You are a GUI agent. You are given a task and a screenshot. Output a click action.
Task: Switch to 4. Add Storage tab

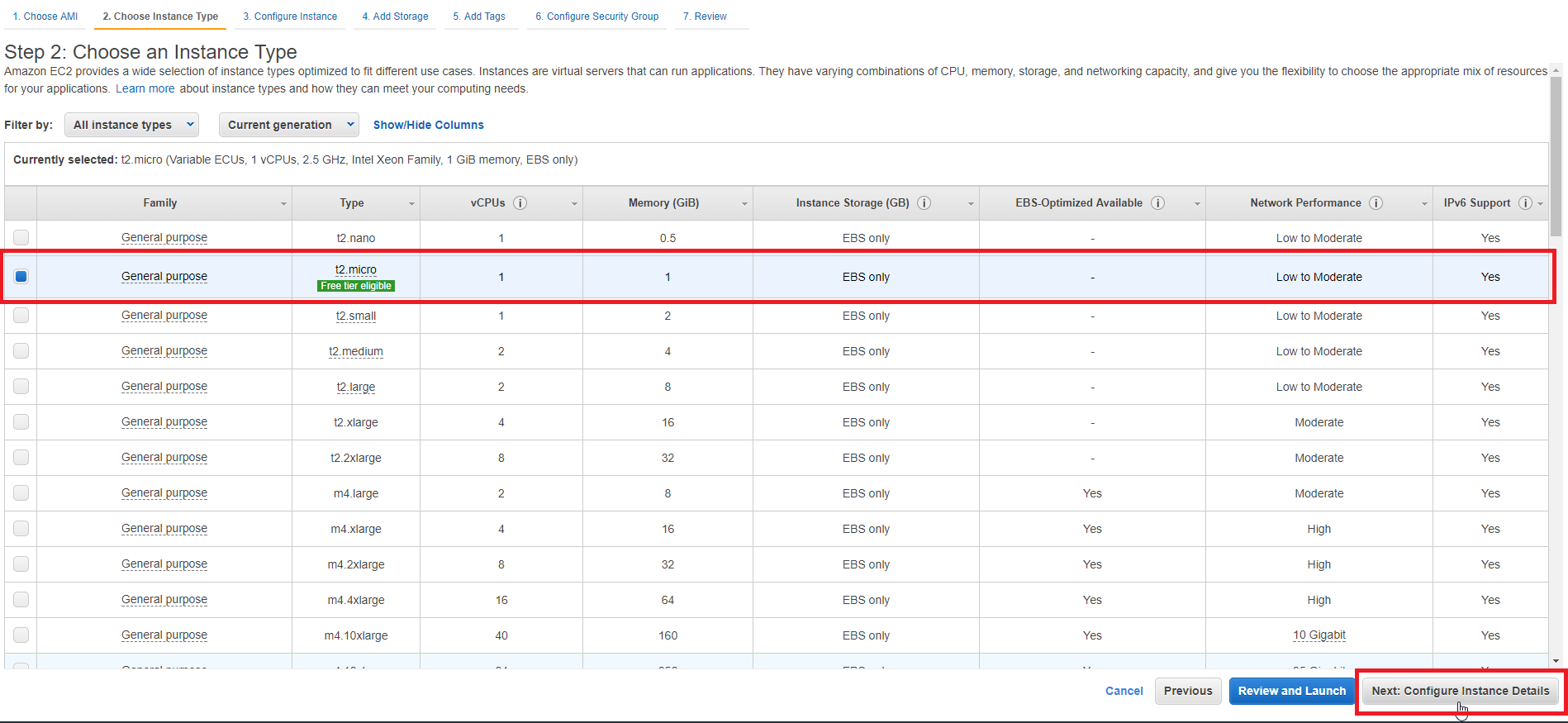[395, 17]
